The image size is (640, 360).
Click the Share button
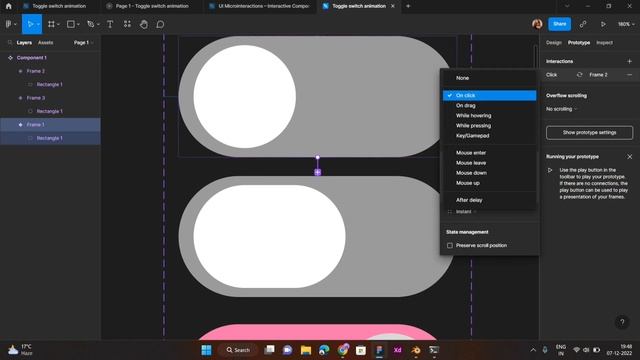coord(559,24)
